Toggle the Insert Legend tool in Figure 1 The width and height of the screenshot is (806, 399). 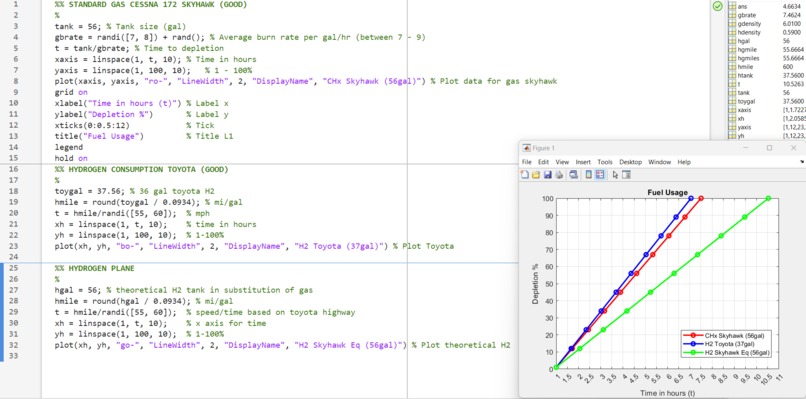599,175
